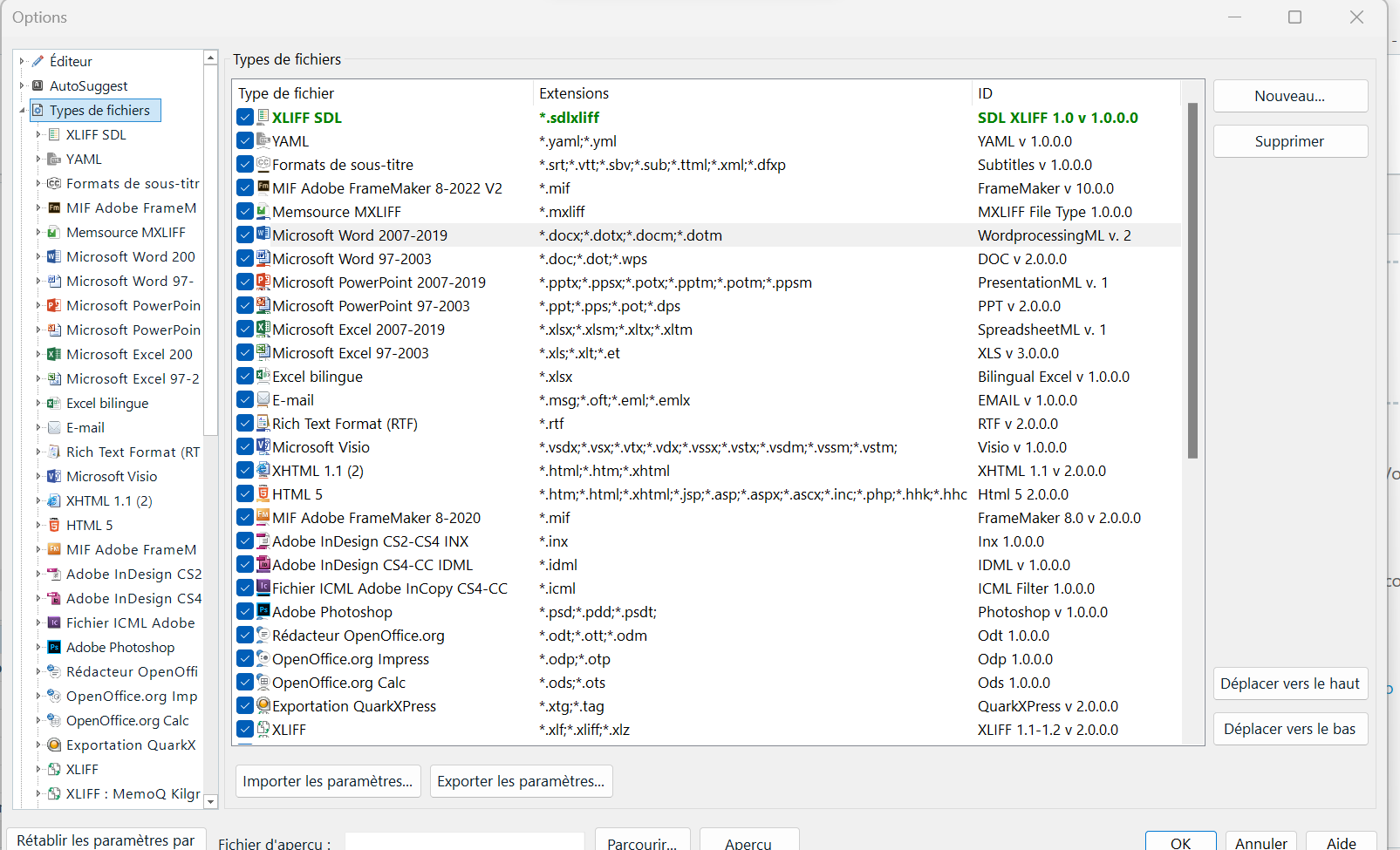Select Microsoft Excel 97-2 tree entry
Image resolution: width=1400 pixels, height=850 pixels.
point(133,378)
